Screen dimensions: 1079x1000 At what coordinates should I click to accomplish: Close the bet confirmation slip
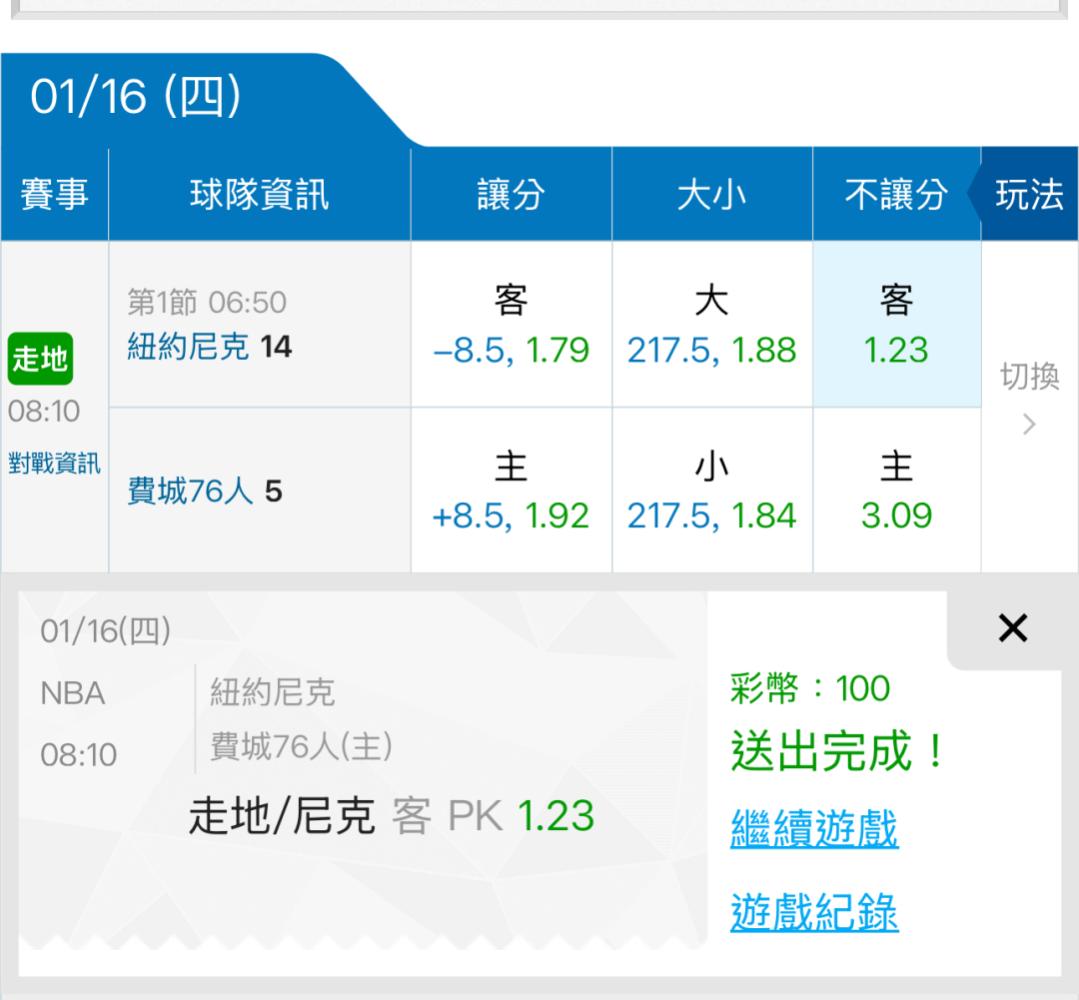[x=1012, y=628]
